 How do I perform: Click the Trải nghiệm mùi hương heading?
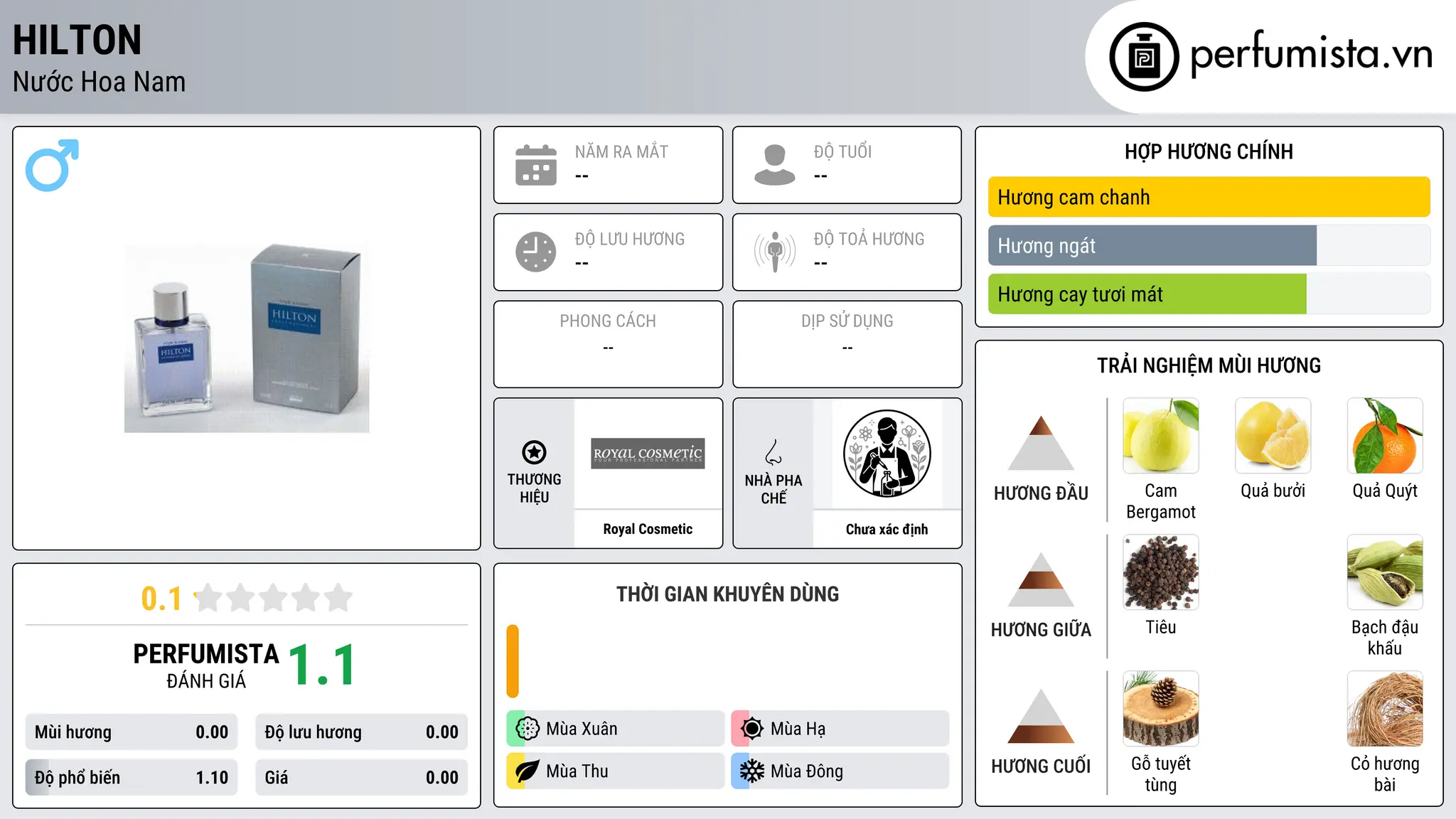point(1209,365)
